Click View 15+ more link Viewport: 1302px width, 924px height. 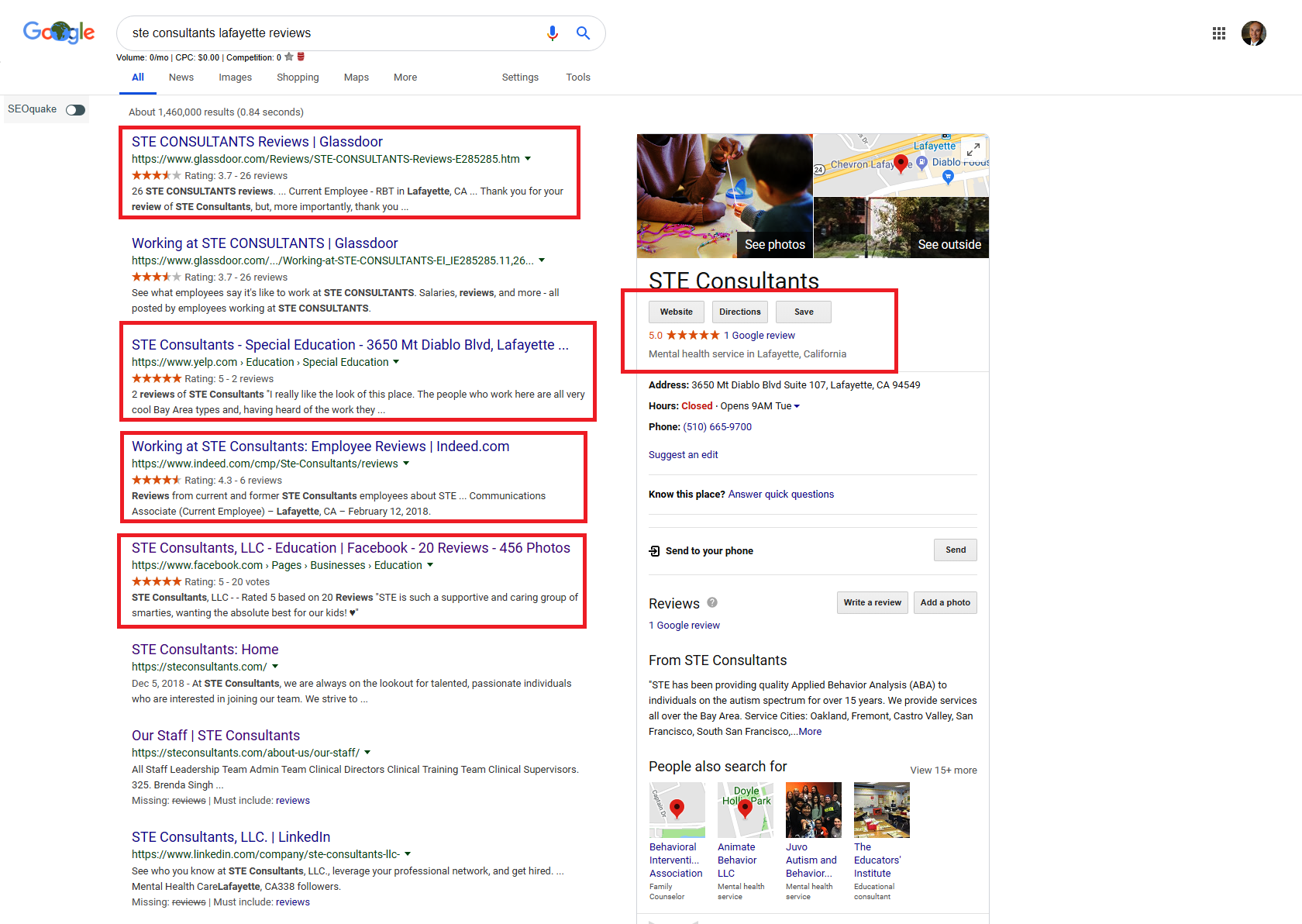tap(943, 771)
